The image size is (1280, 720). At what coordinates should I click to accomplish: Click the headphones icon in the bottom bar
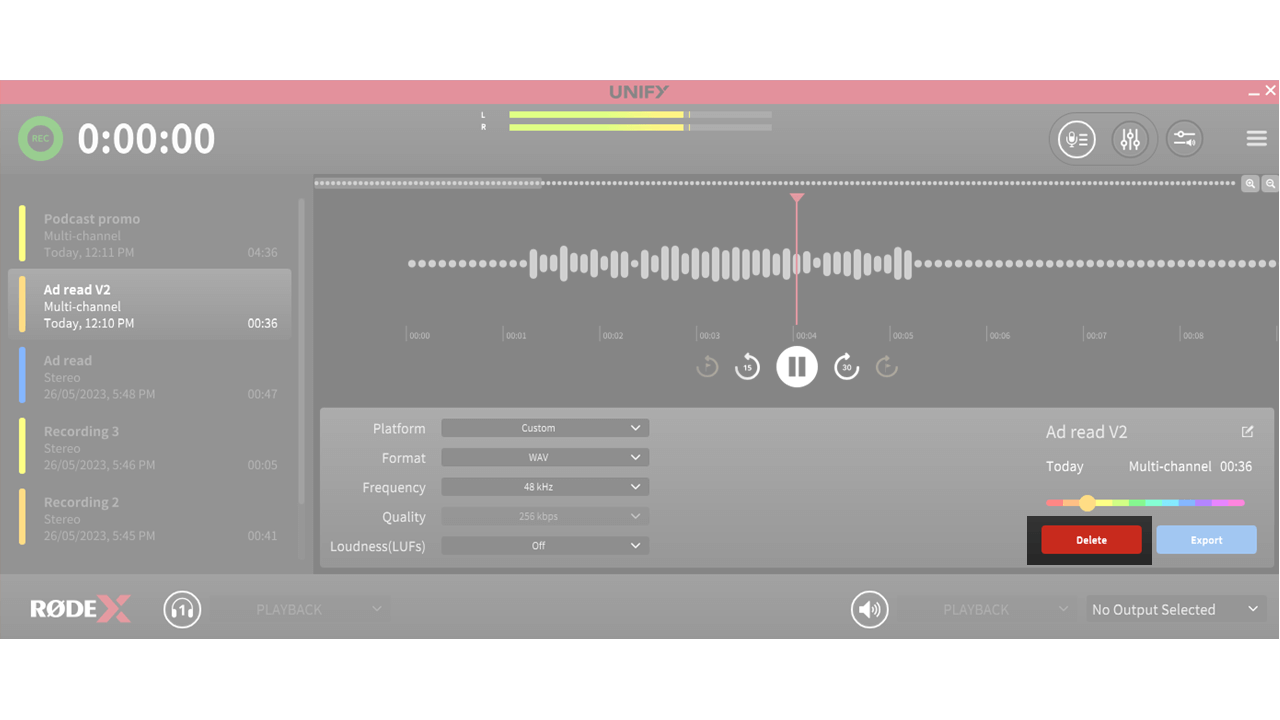click(x=182, y=608)
